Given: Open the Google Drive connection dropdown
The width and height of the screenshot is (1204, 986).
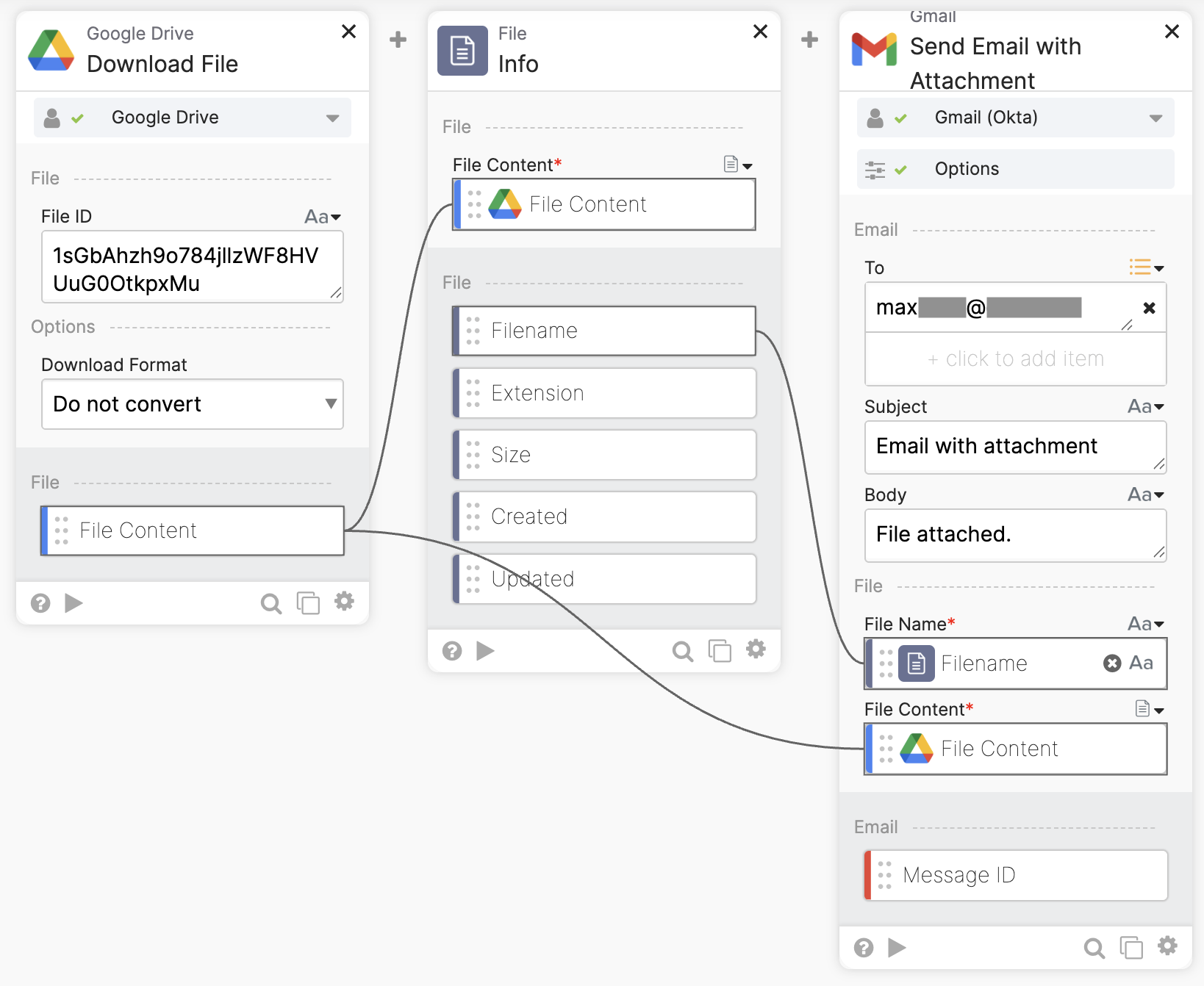Looking at the screenshot, I should click(193, 118).
